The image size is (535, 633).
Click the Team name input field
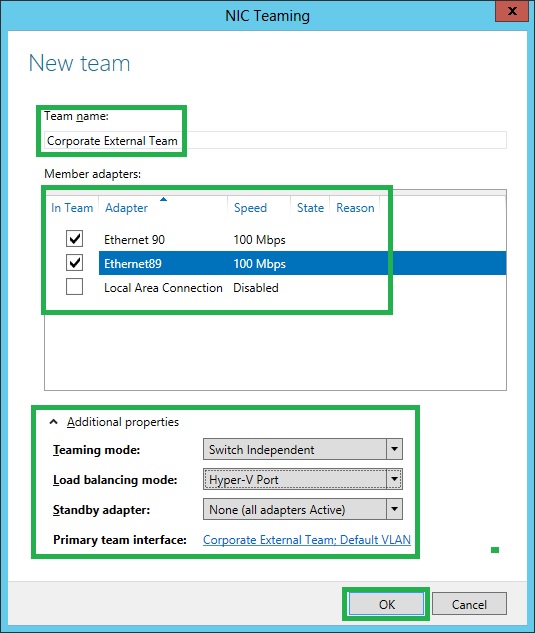(275, 140)
